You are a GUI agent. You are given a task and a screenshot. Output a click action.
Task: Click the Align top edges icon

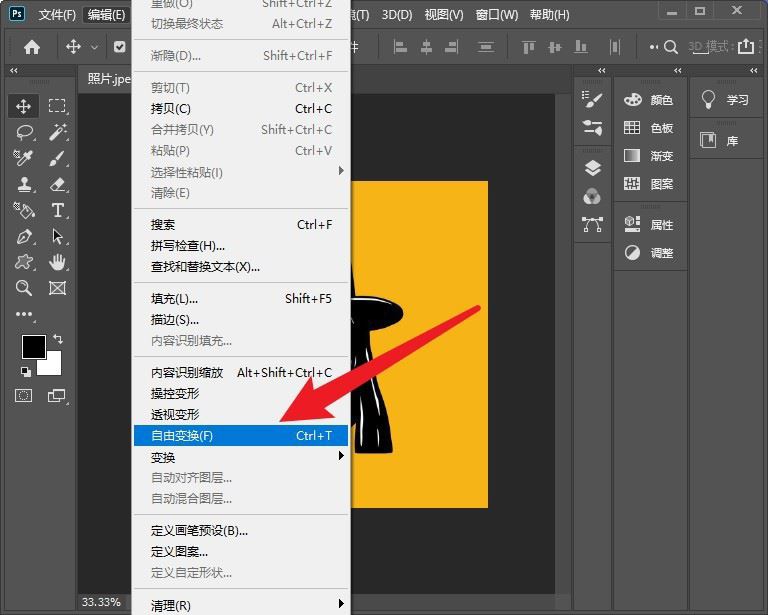click(x=528, y=47)
